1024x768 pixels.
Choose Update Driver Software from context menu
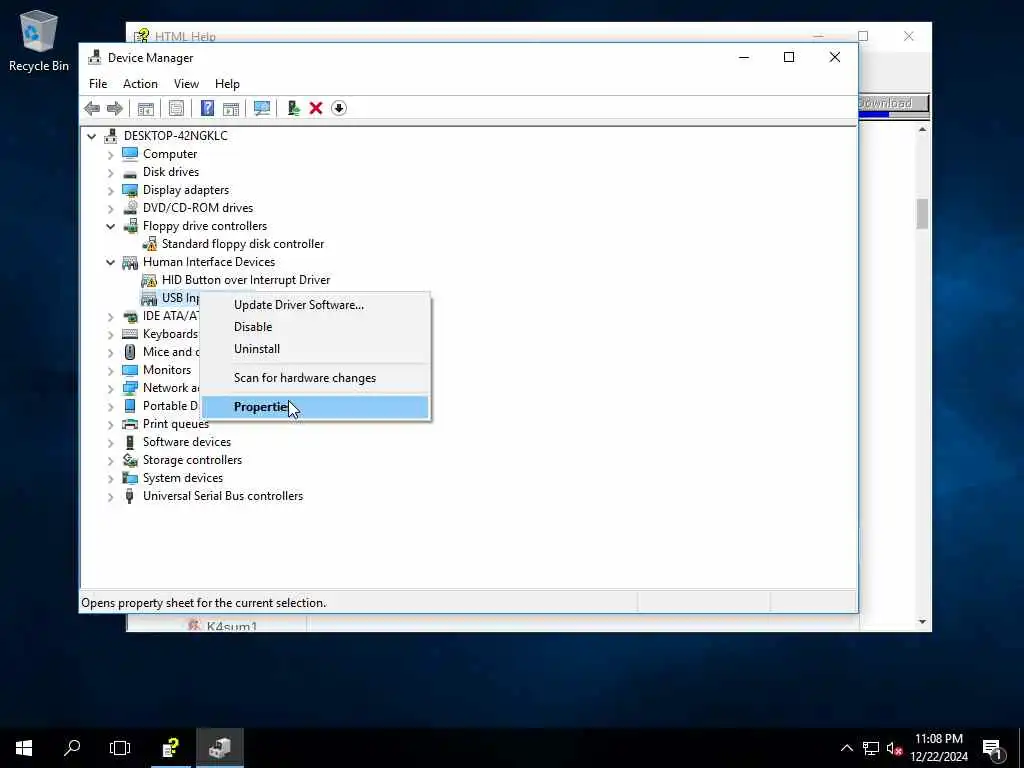point(315,305)
